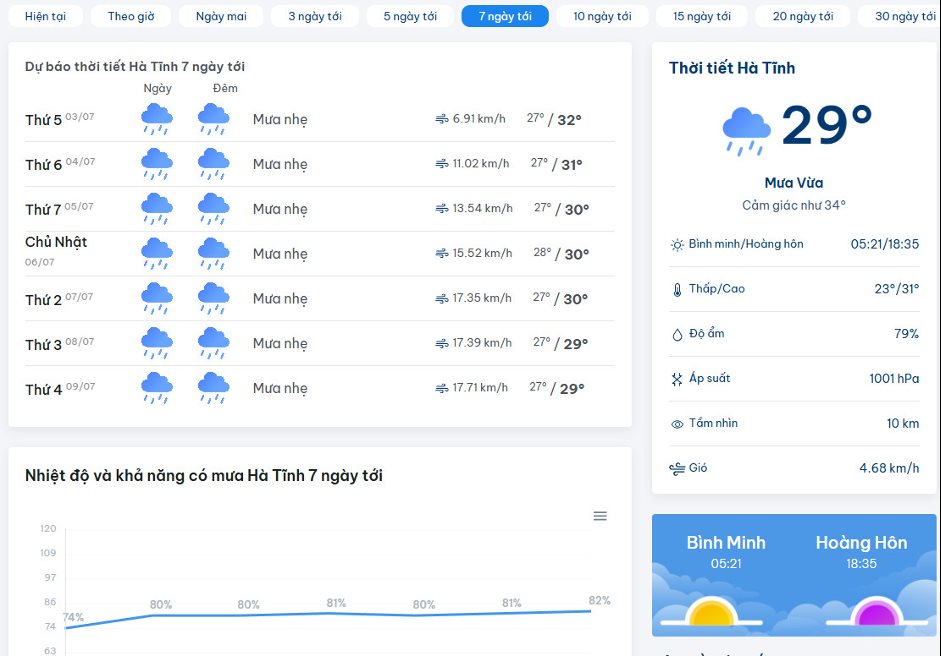Click the chart hamburger menu icon
The height and width of the screenshot is (656, 941).
coord(600,516)
